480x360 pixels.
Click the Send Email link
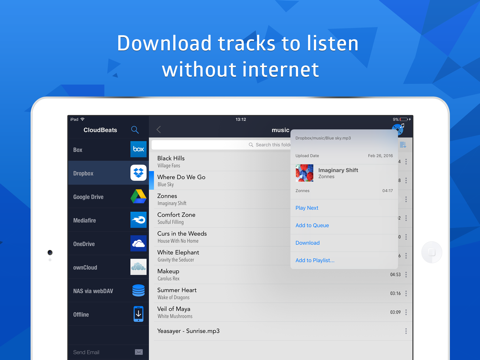point(86,352)
